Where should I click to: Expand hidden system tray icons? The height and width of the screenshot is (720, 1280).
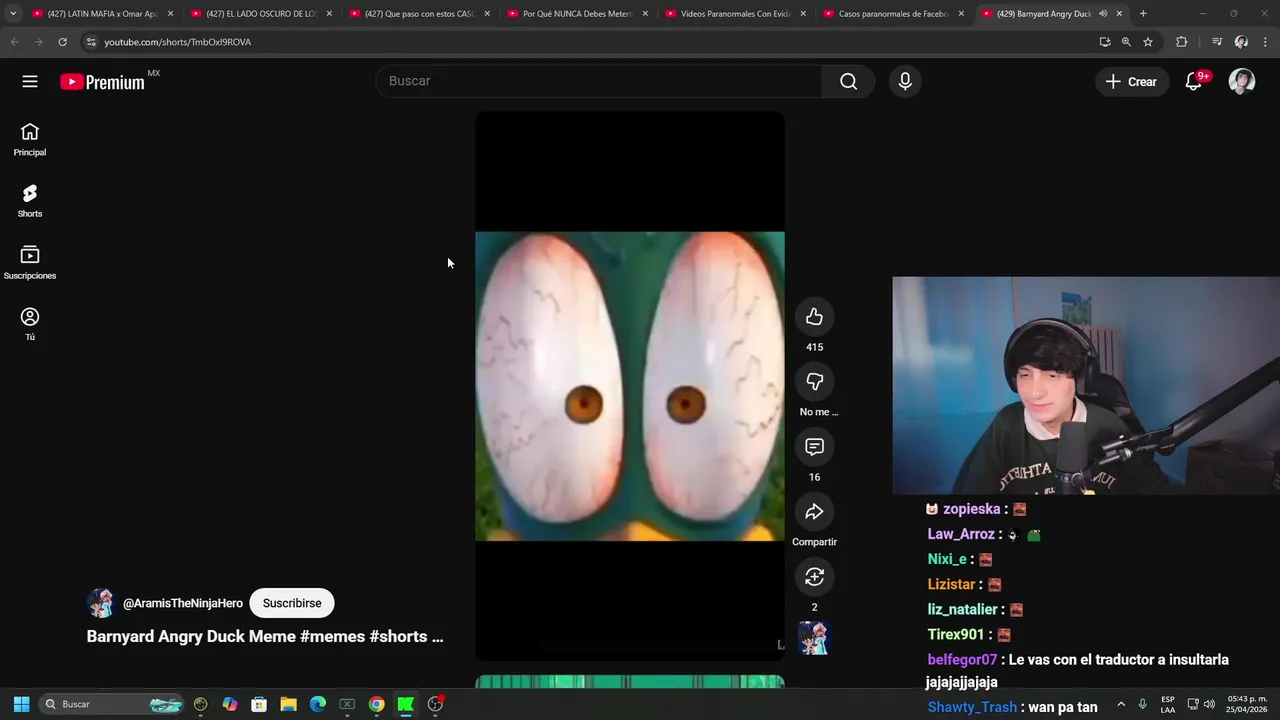pos(1121,704)
